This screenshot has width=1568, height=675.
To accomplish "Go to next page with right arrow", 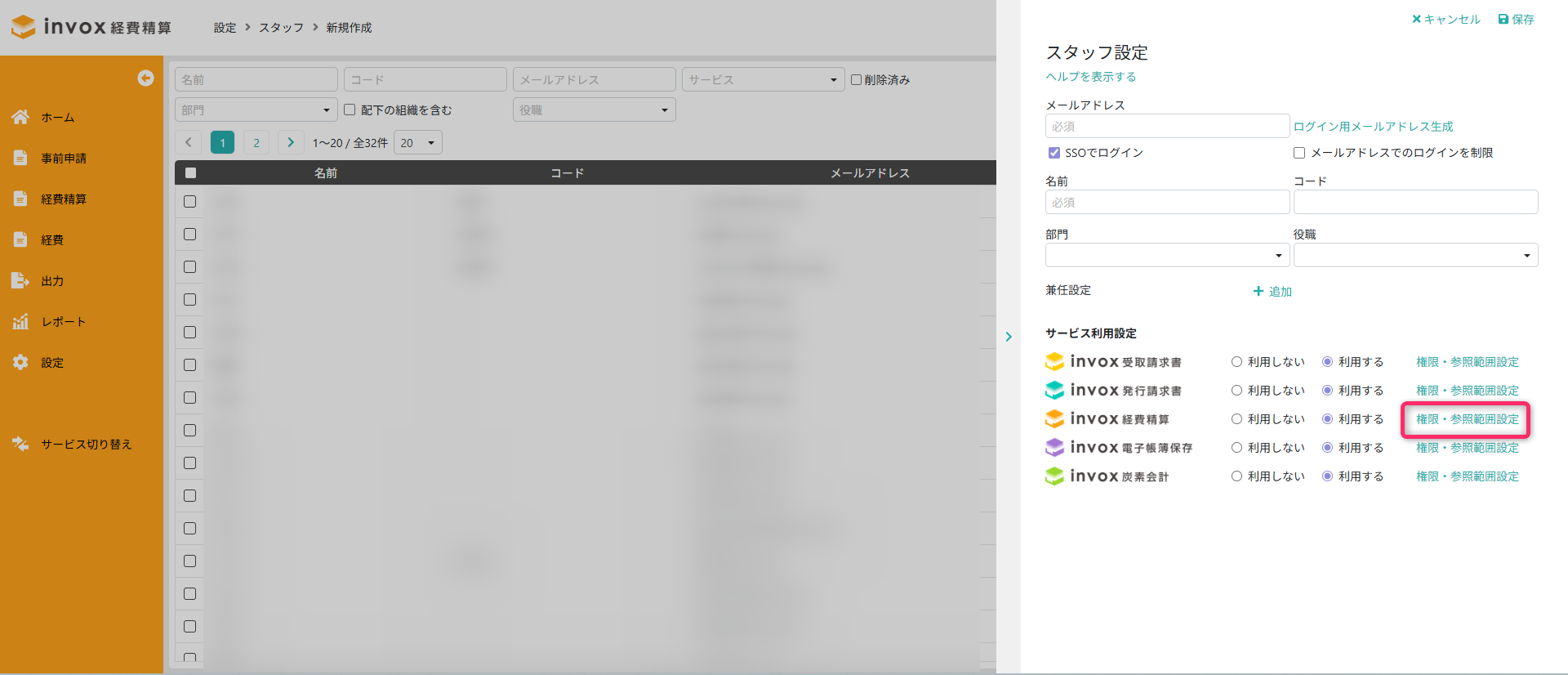I will pos(291,142).
